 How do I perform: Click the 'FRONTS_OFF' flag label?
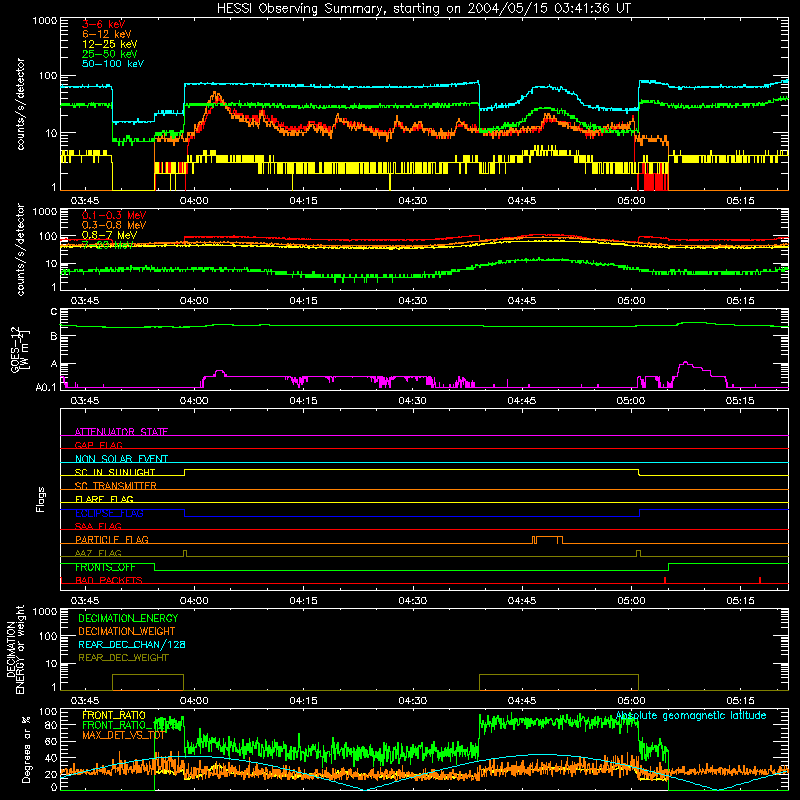(105, 567)
